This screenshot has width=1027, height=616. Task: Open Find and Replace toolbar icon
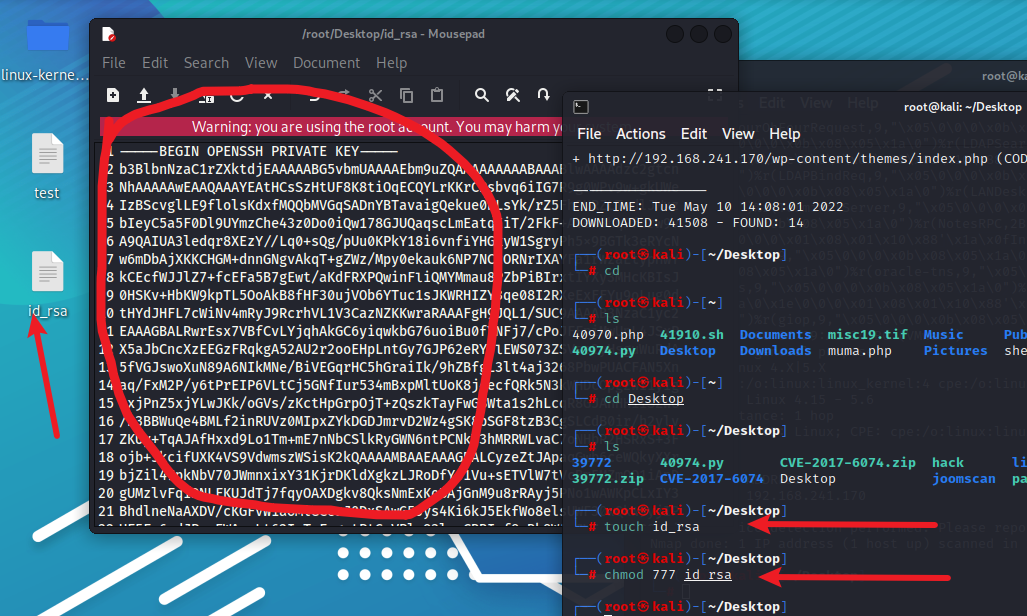pyautogui.click(x=513, y=96)
